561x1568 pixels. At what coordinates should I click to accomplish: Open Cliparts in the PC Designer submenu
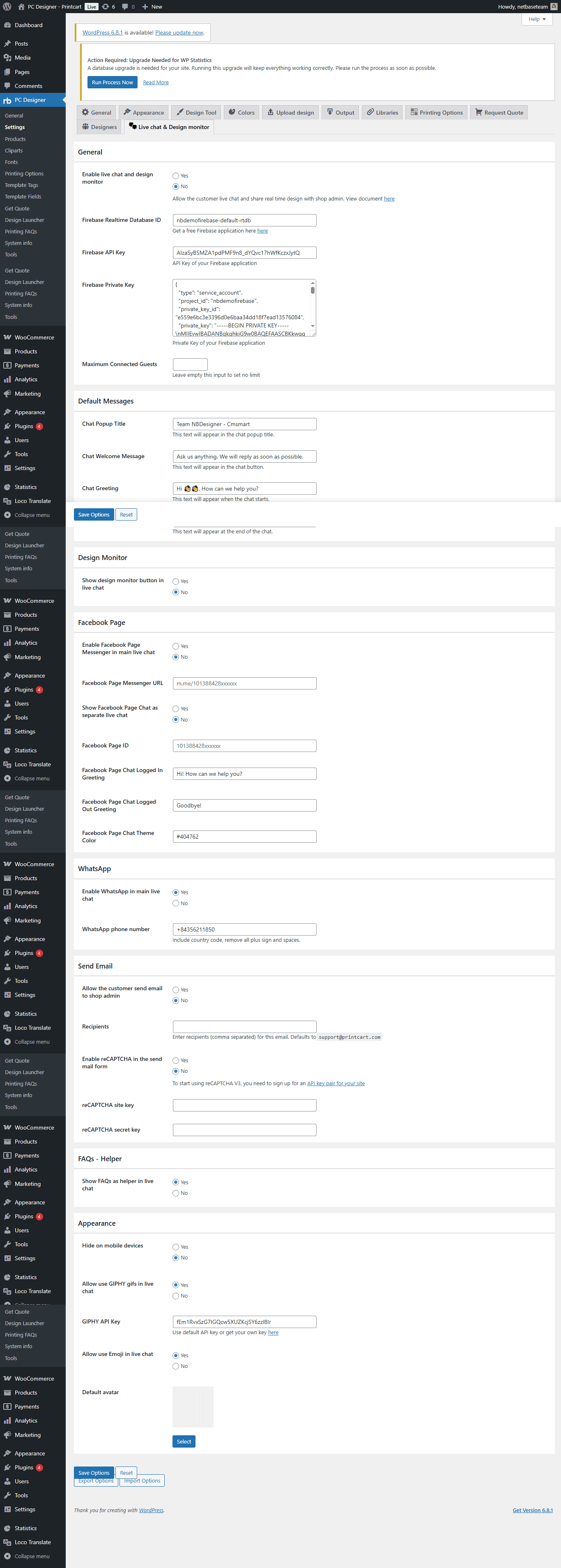tap(14, 150)
